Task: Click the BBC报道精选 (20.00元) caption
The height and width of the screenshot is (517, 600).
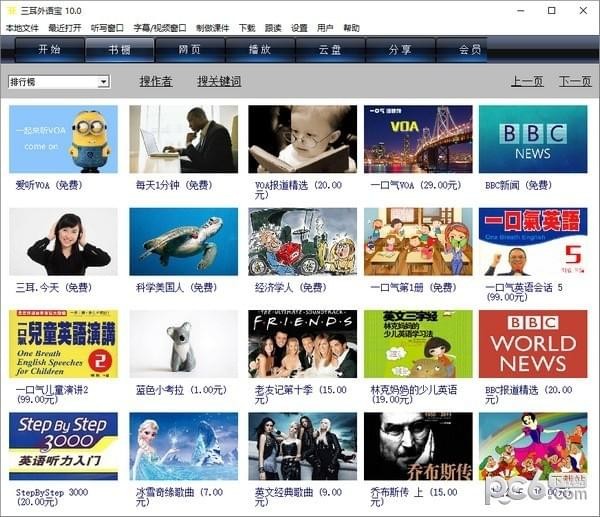Action: pos(528,394)
